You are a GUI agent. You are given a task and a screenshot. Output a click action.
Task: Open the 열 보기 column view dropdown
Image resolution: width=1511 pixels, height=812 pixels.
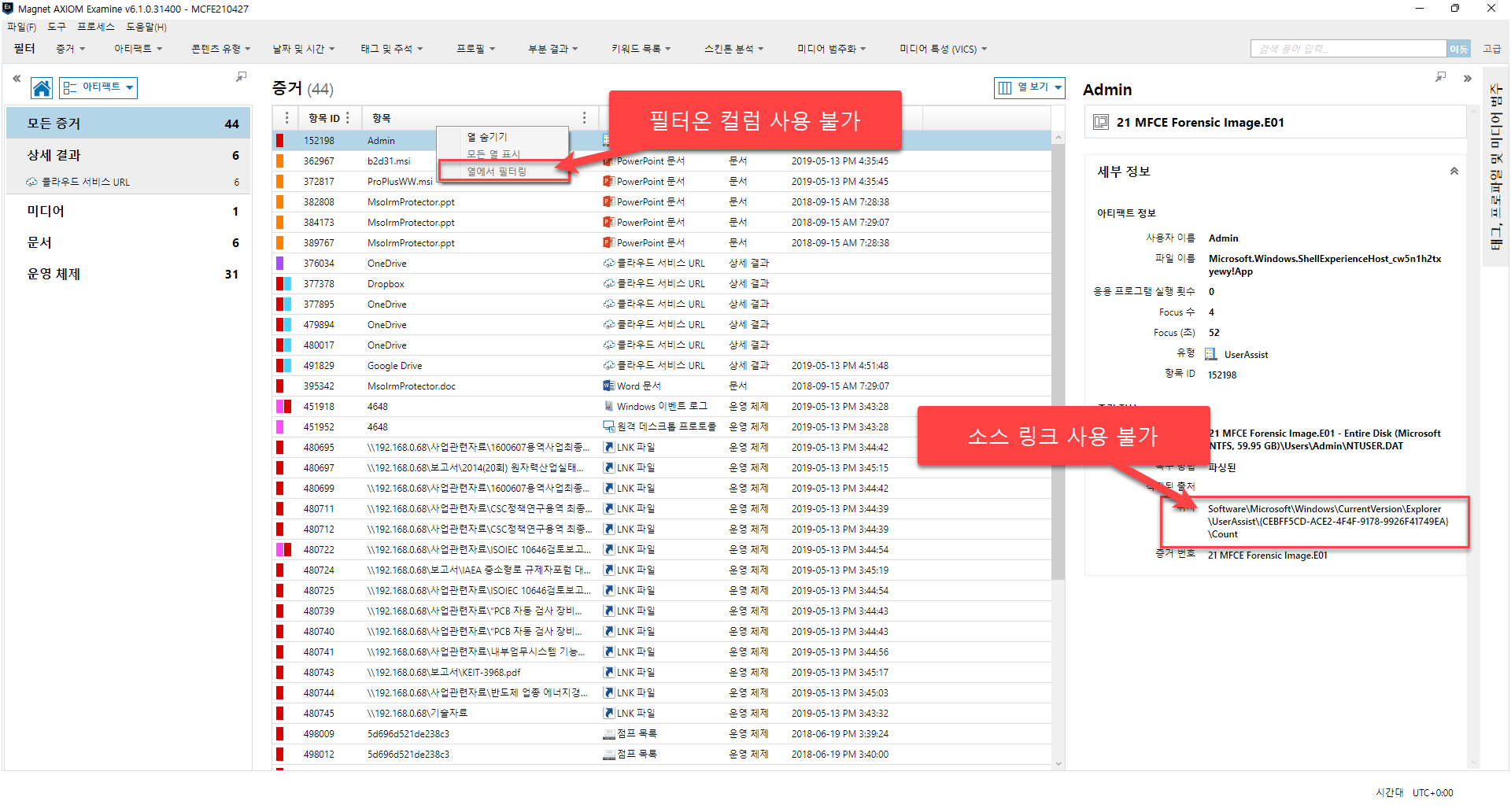coord(1029,87)
